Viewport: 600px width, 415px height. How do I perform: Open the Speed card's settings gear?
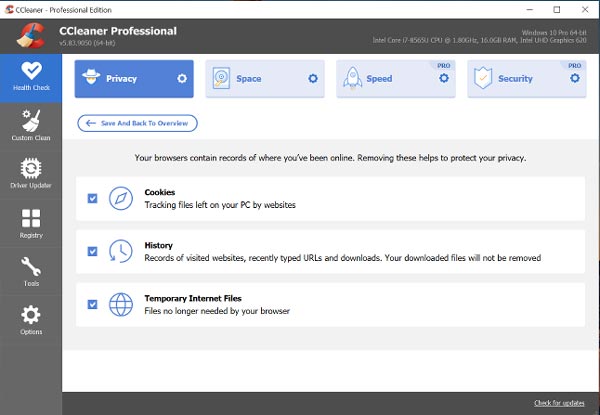(444, 78)
